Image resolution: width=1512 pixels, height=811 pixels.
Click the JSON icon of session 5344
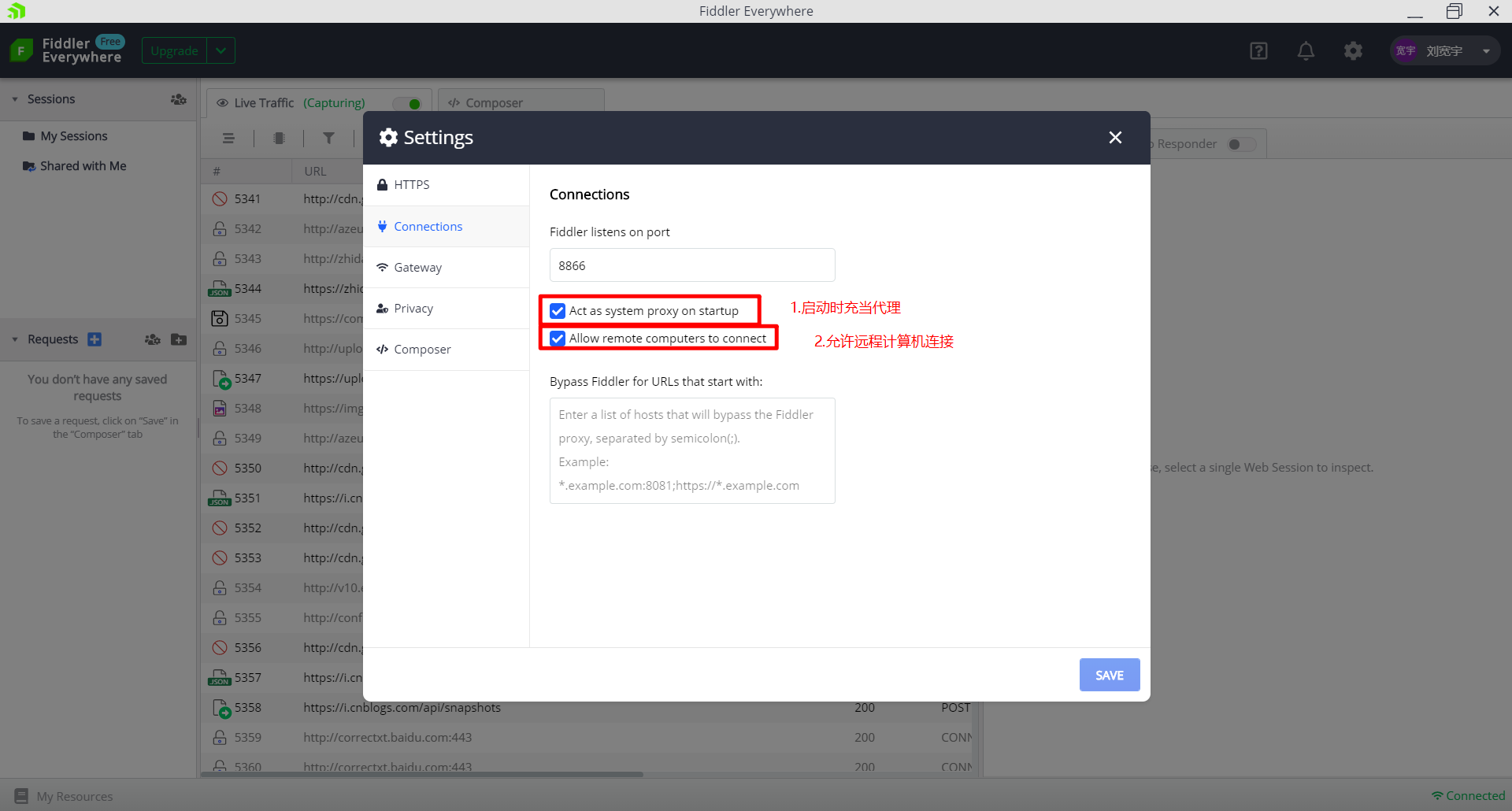pos(220,289)
